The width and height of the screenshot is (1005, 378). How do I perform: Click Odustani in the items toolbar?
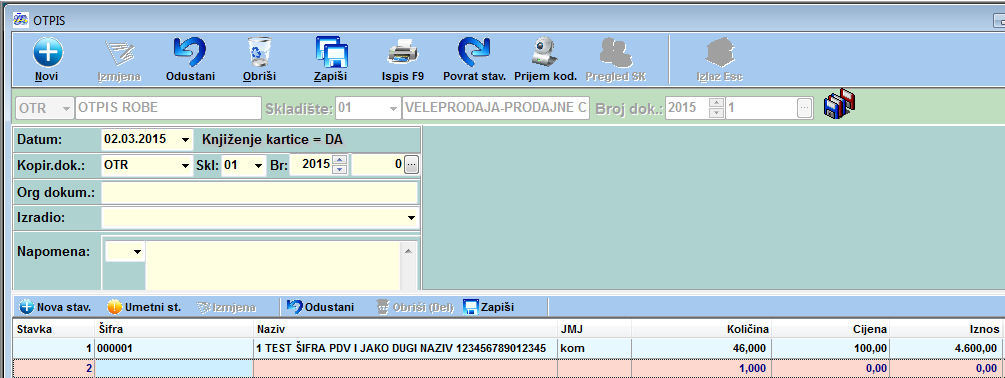320,307
